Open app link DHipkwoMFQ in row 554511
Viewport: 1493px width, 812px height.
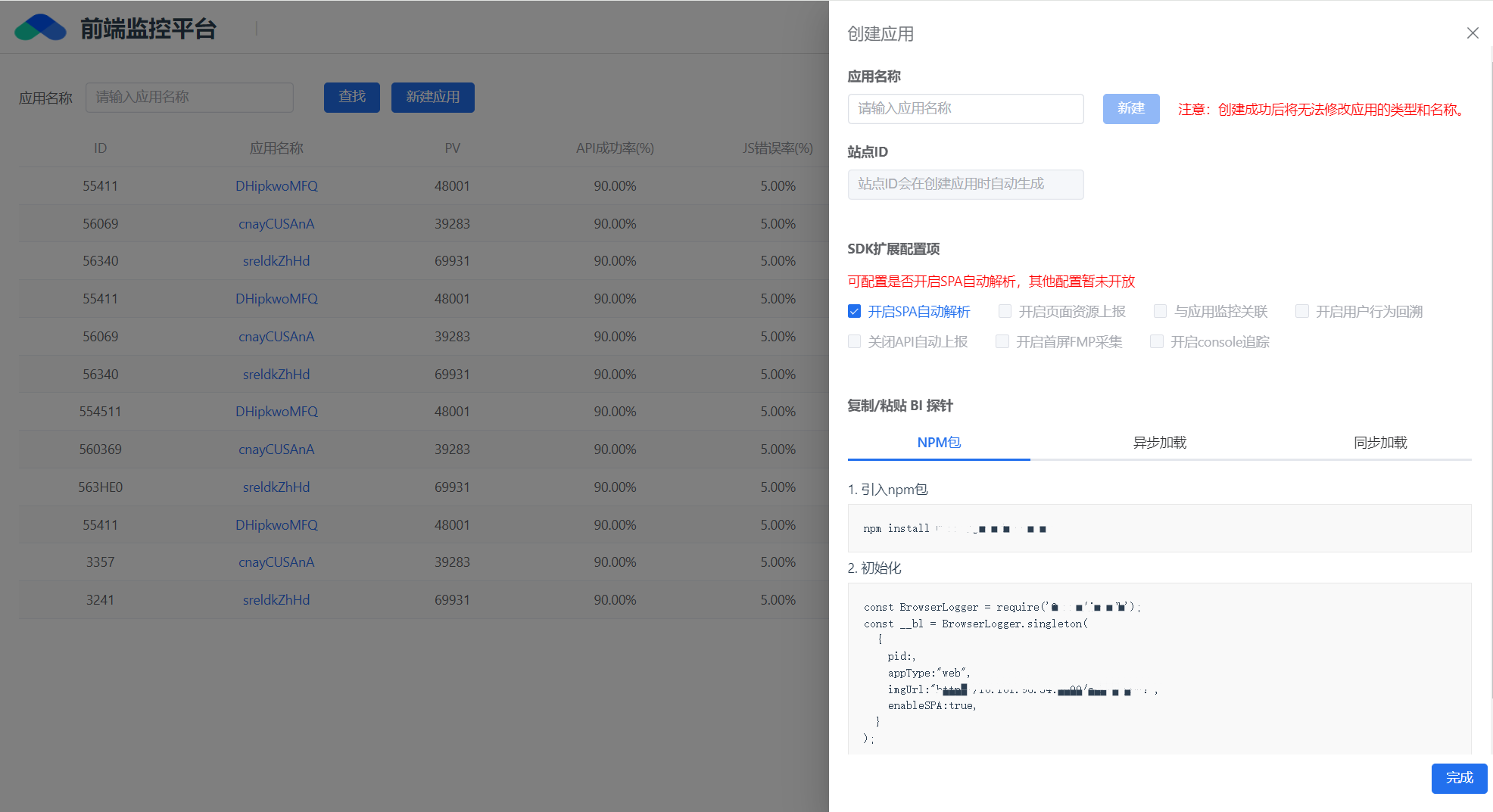pyautogui.click(x=276, y=412)
